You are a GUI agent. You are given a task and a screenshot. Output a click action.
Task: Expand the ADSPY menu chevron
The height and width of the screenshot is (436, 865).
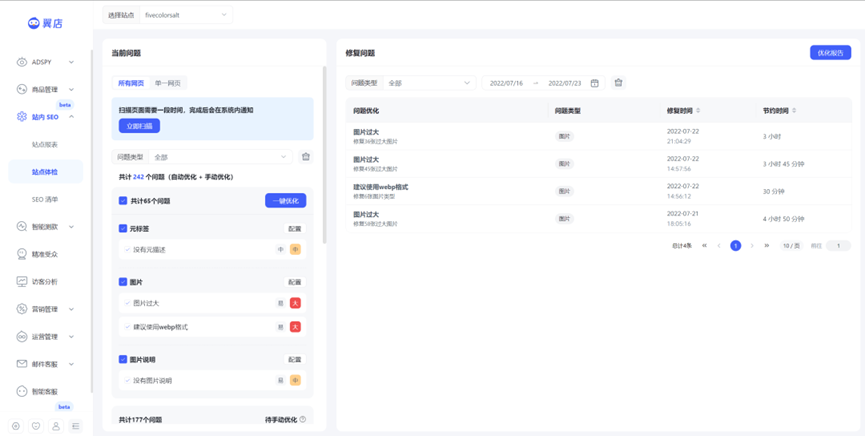coord(71,62)
